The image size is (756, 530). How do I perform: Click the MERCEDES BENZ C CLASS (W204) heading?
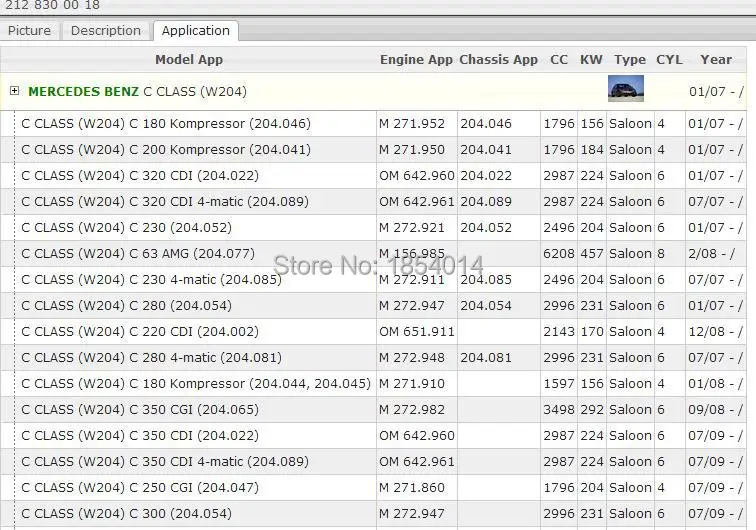[137, 91]
